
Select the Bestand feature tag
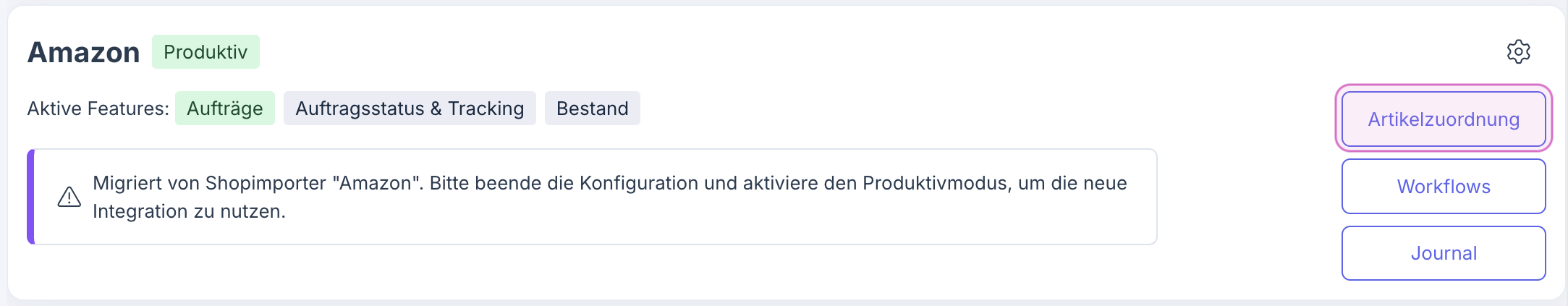[x=592, y=109]
